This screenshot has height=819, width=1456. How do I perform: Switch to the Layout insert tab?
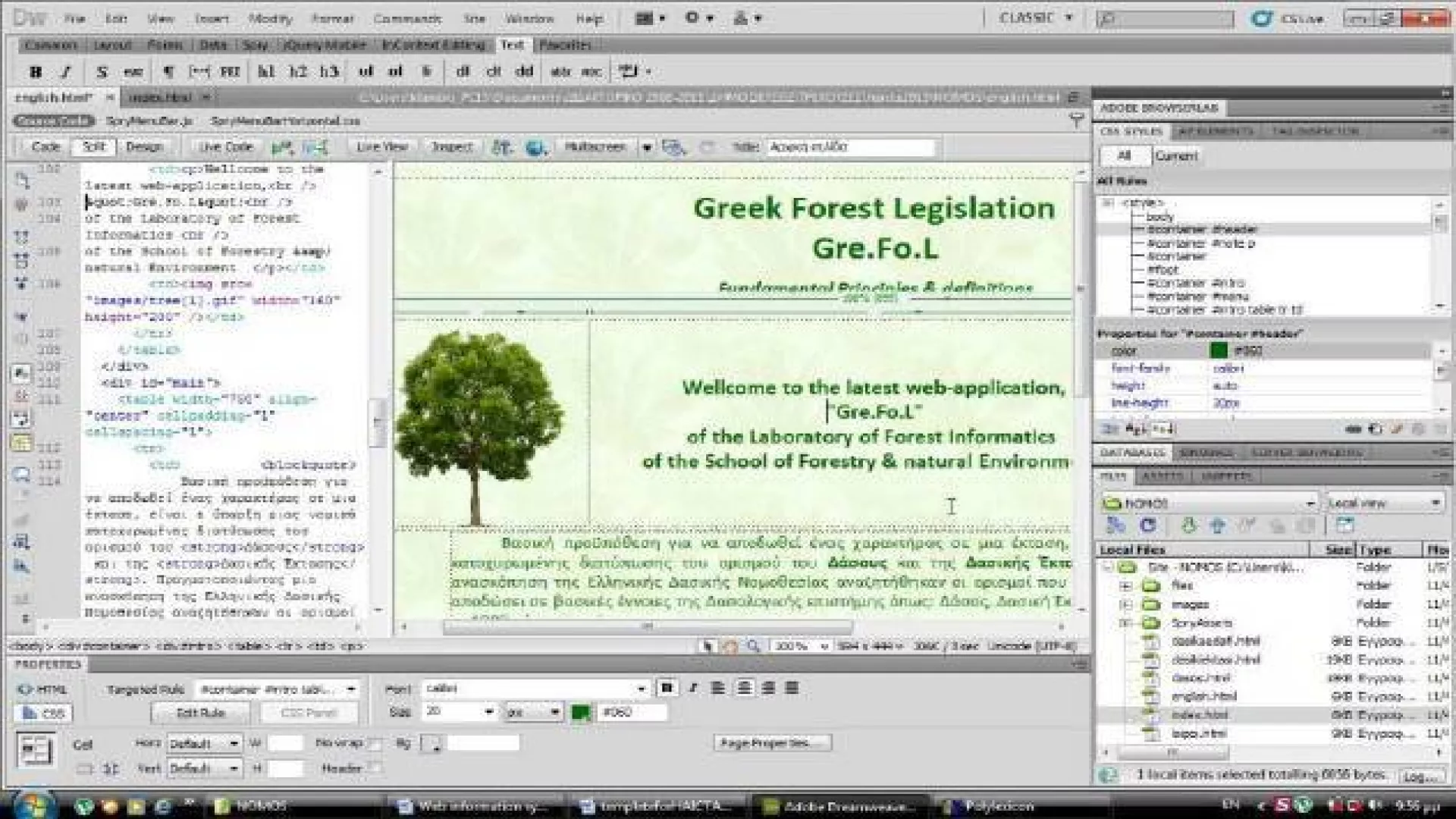[x=112, y=45]
